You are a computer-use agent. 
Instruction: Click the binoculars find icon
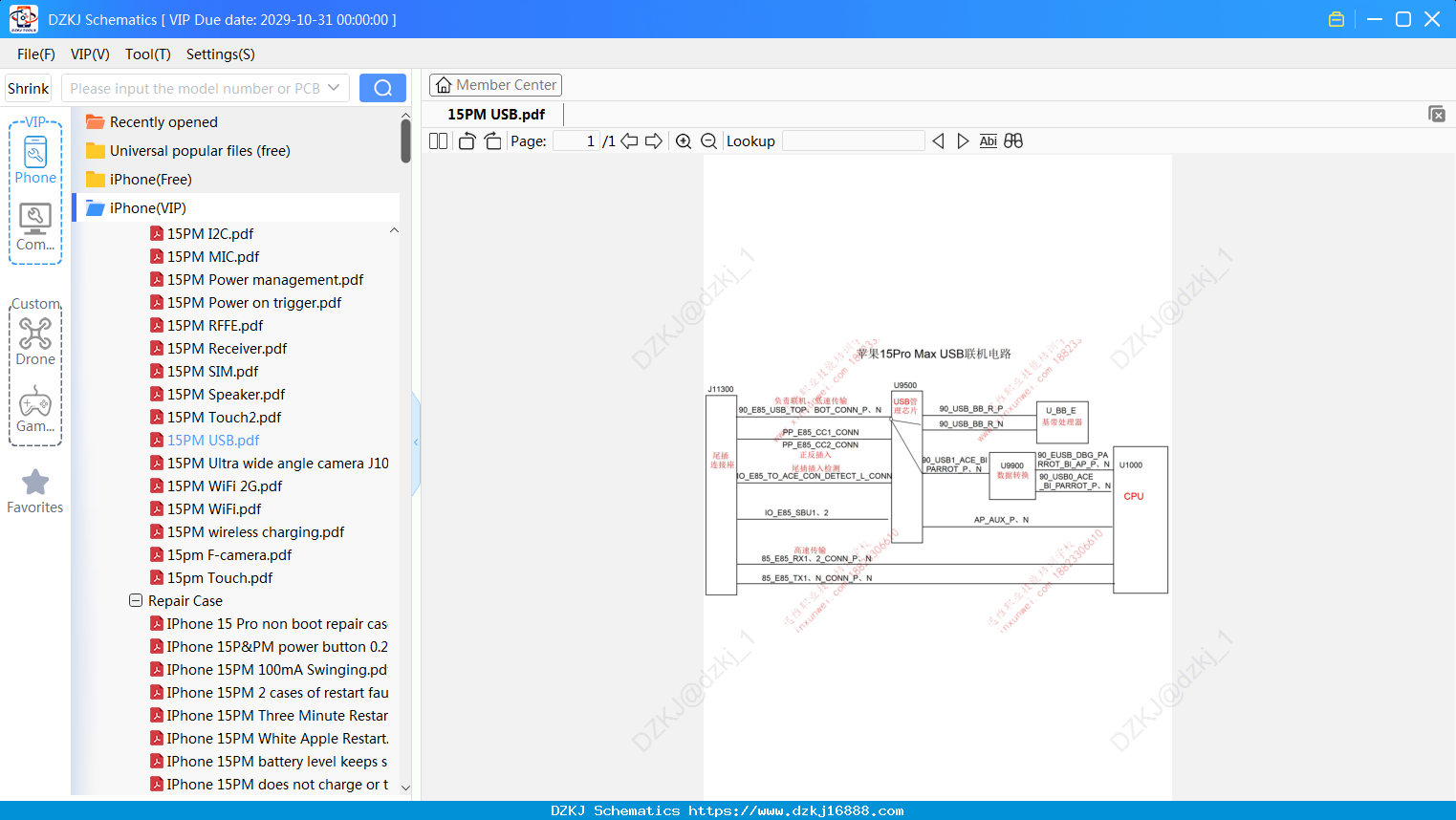click(x=1013, y=141)
